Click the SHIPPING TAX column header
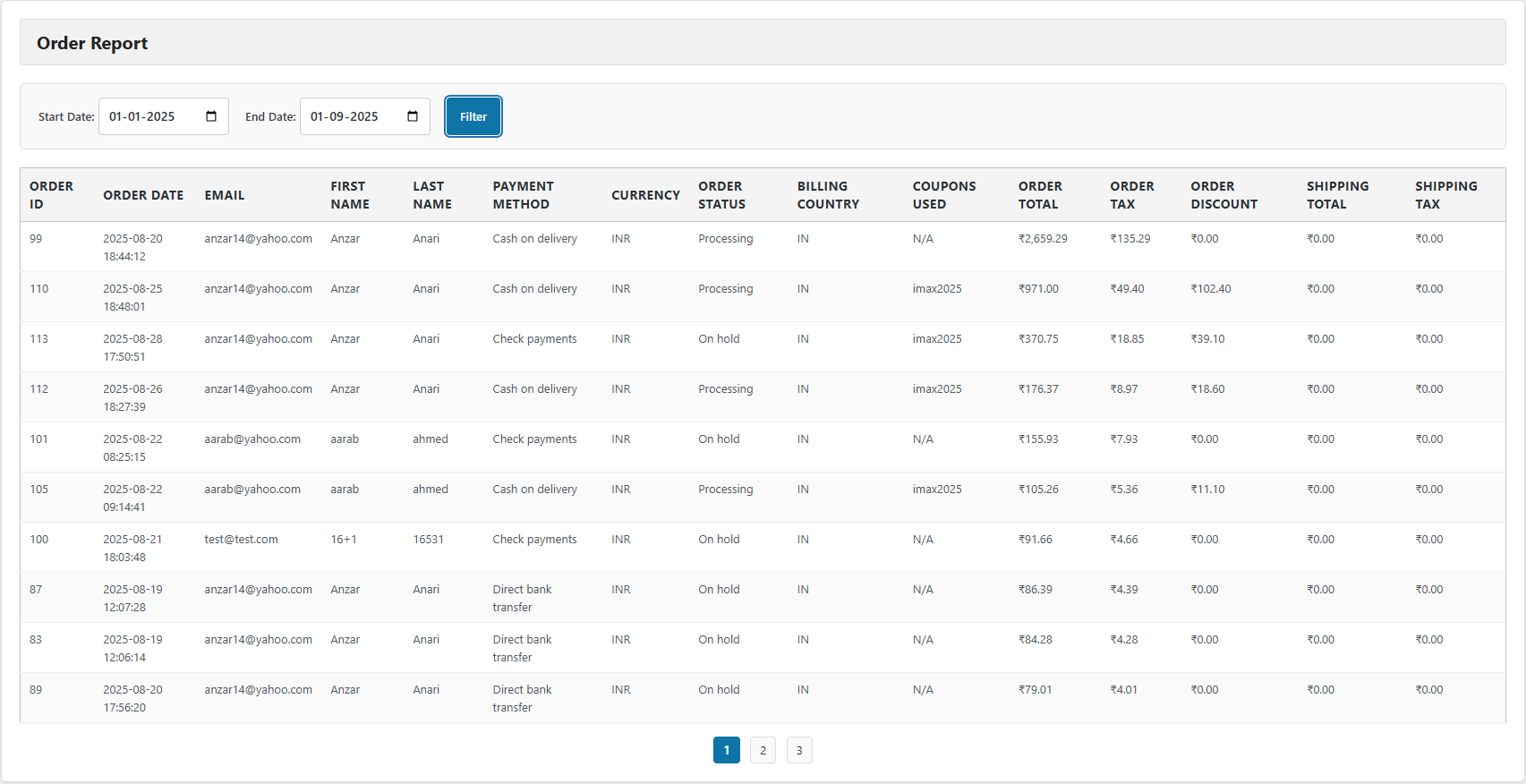1526x784 pixels. click(x=1446, y=195)
